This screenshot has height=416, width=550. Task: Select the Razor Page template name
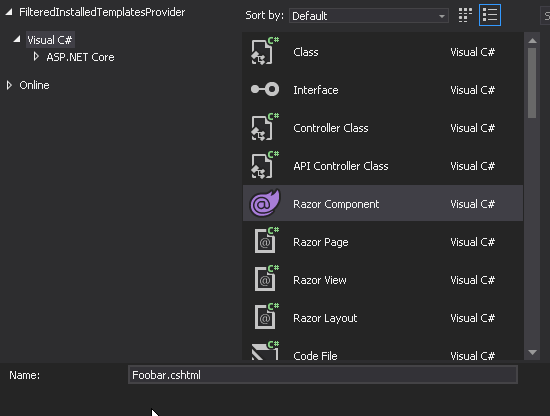tap(321, 242)
